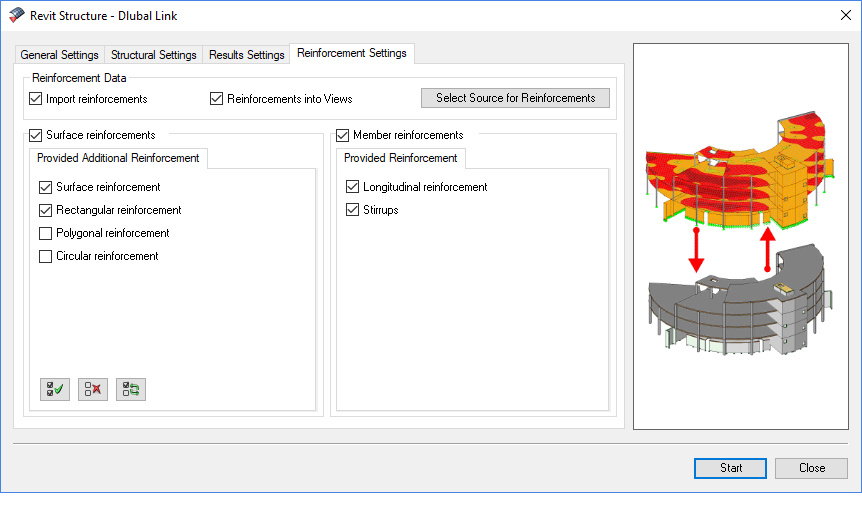
Task: Toggle the Longitudinal reinforcement checkbox
Action: point(353,187)
